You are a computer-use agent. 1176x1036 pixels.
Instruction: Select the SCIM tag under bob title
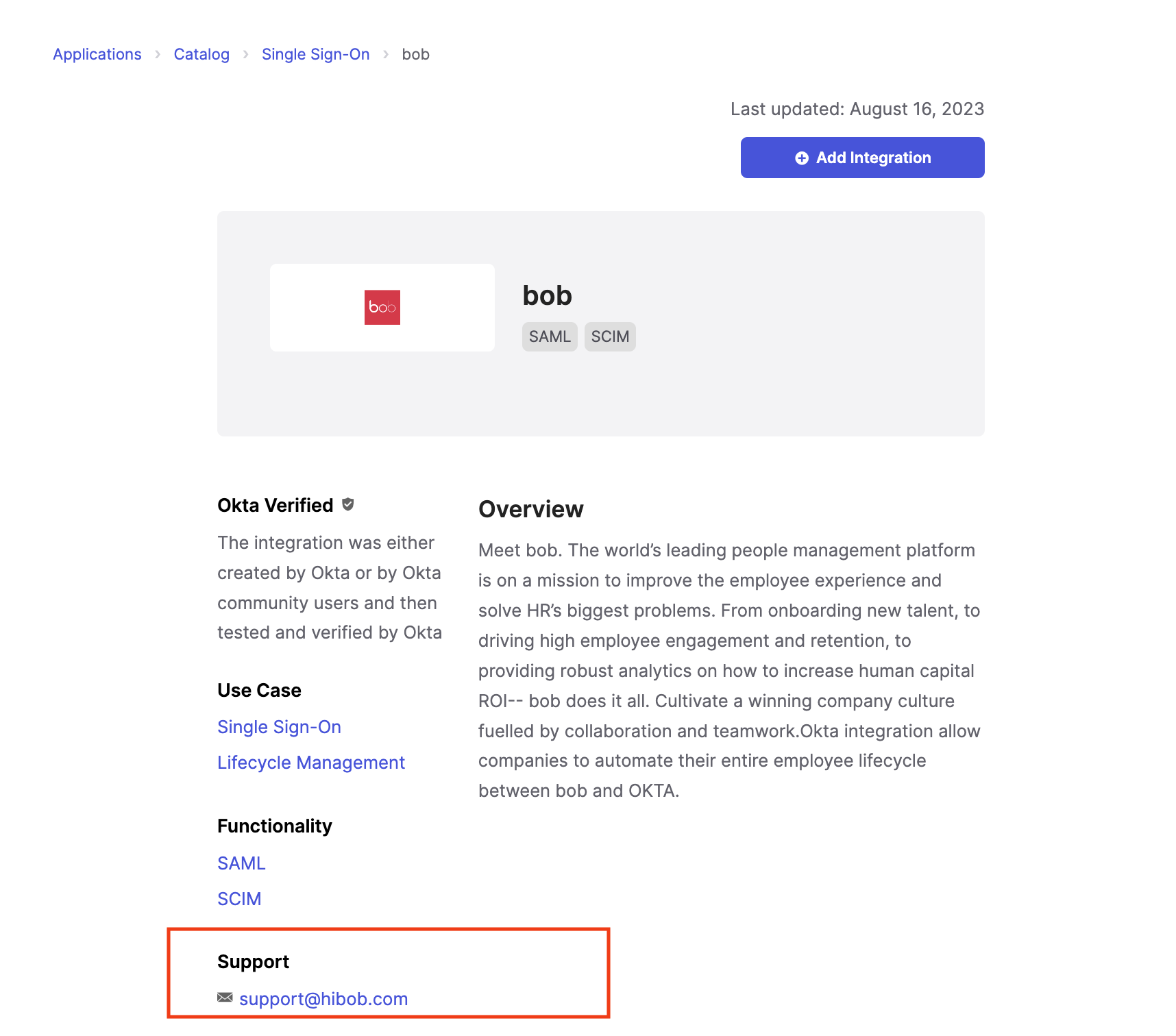coord(610,336)
